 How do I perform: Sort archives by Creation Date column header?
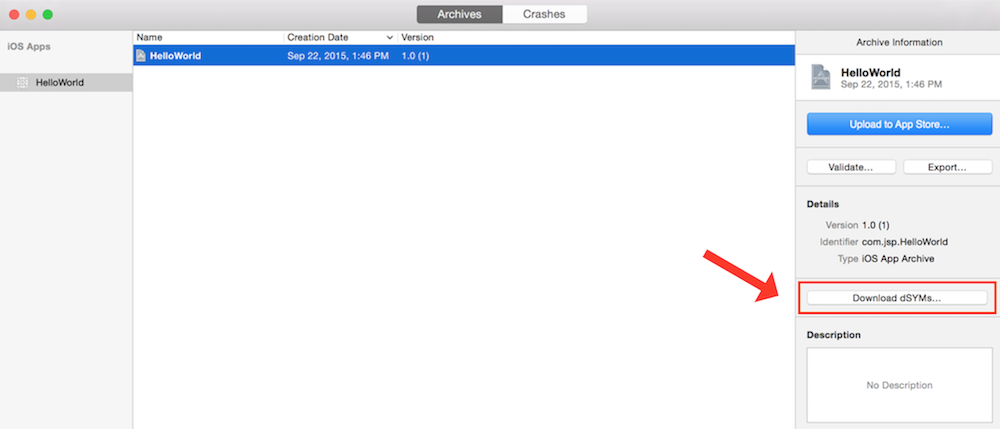(x=318, y=38)
